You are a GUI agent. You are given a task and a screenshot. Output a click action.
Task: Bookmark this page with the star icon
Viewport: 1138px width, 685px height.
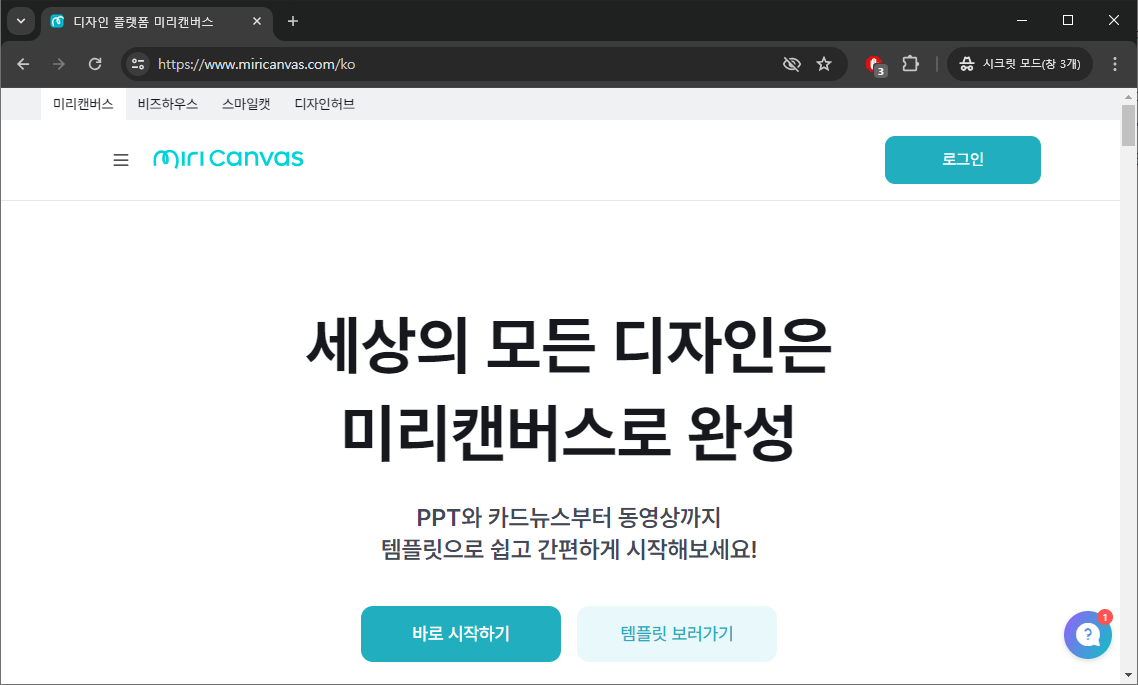(x=824, y=64)
